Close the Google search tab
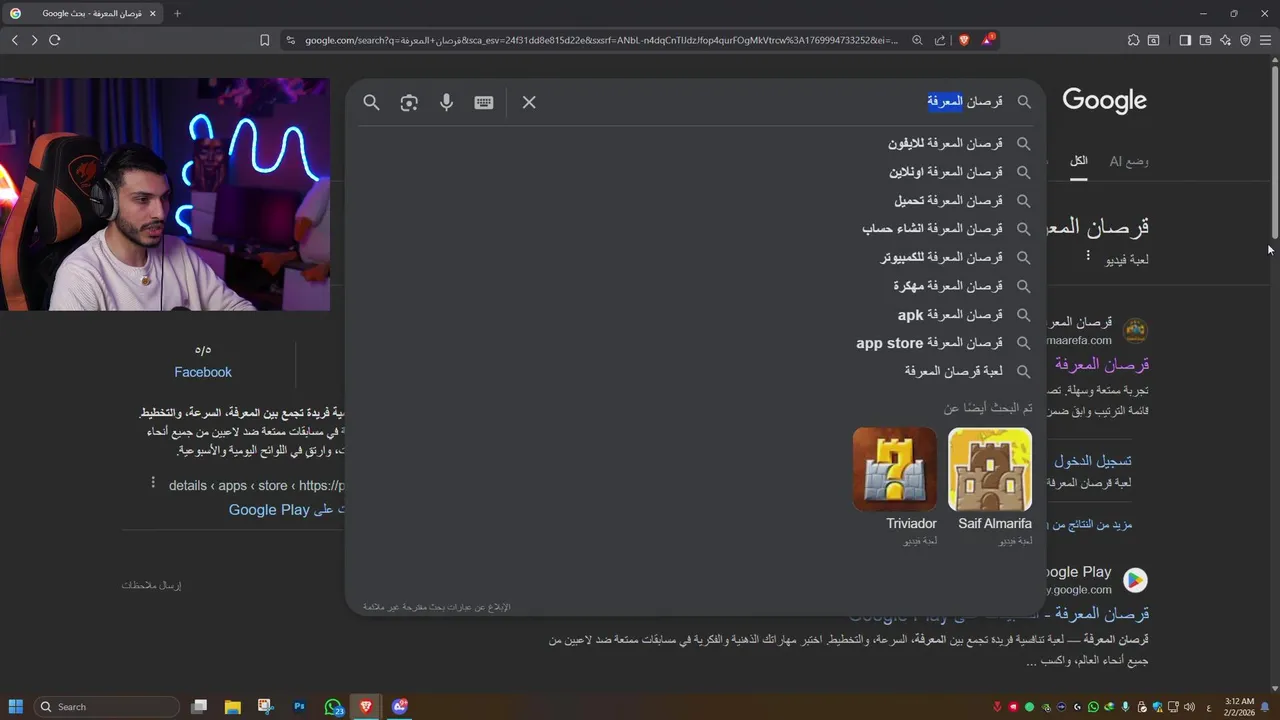This screenshot has height=720, width=1280. coord(153,14)
